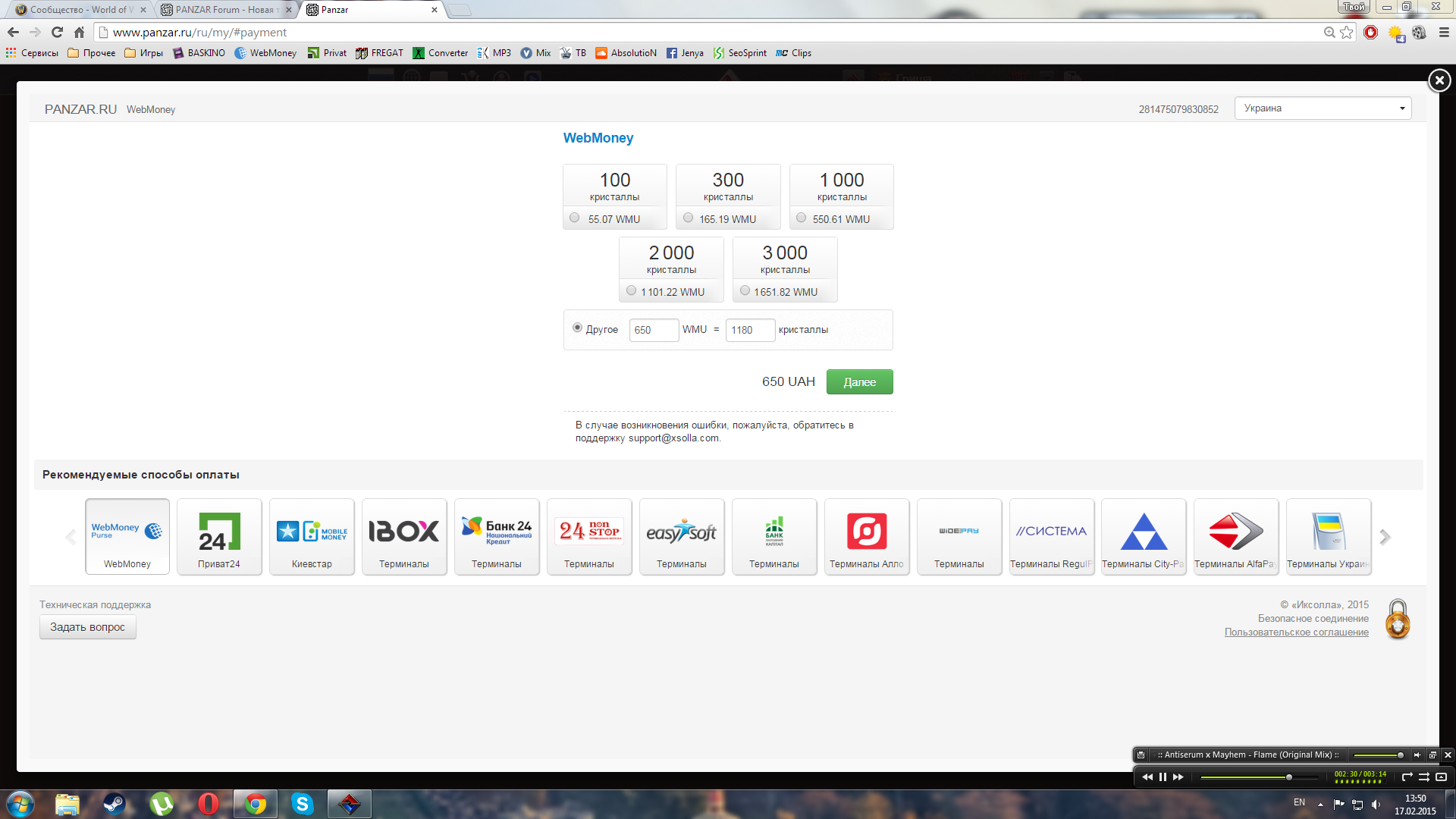Open SeoSprint bookmark
The image size is (1456, 819).
740,53
